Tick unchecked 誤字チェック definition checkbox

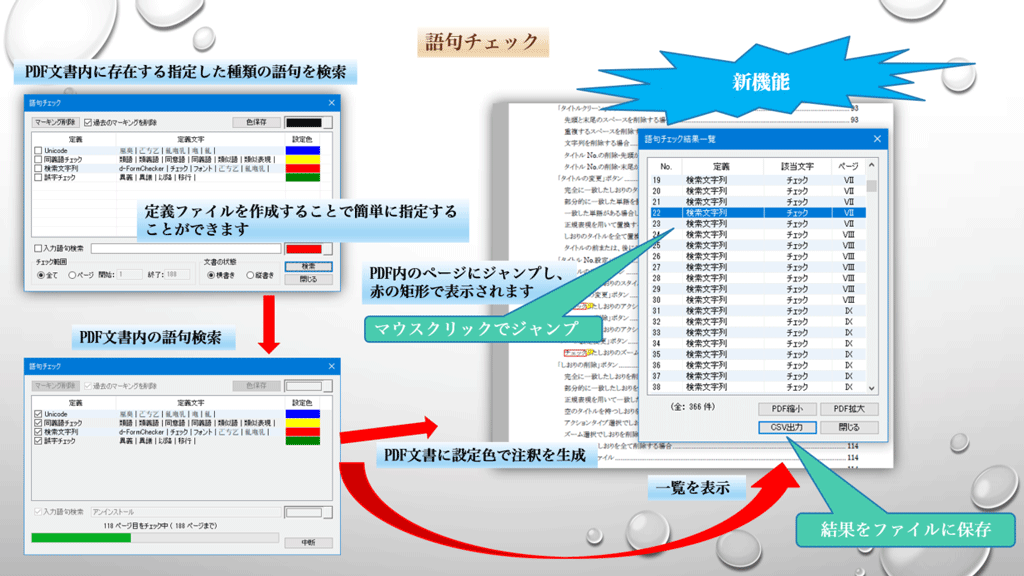pos(38,177)
